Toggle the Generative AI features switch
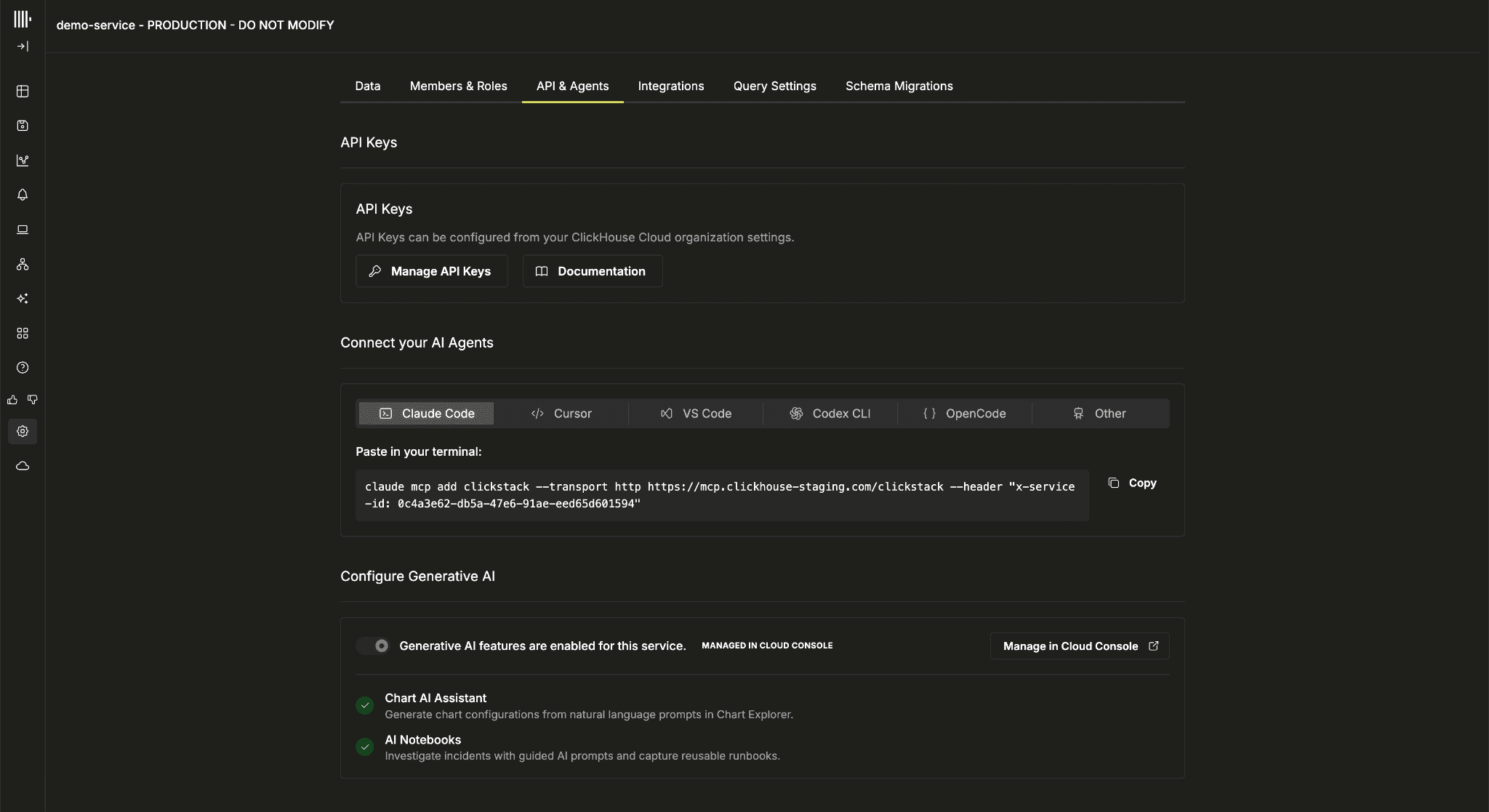Image resolution: width=1489 pixels, height=812 pixels. tap(373, 646)
